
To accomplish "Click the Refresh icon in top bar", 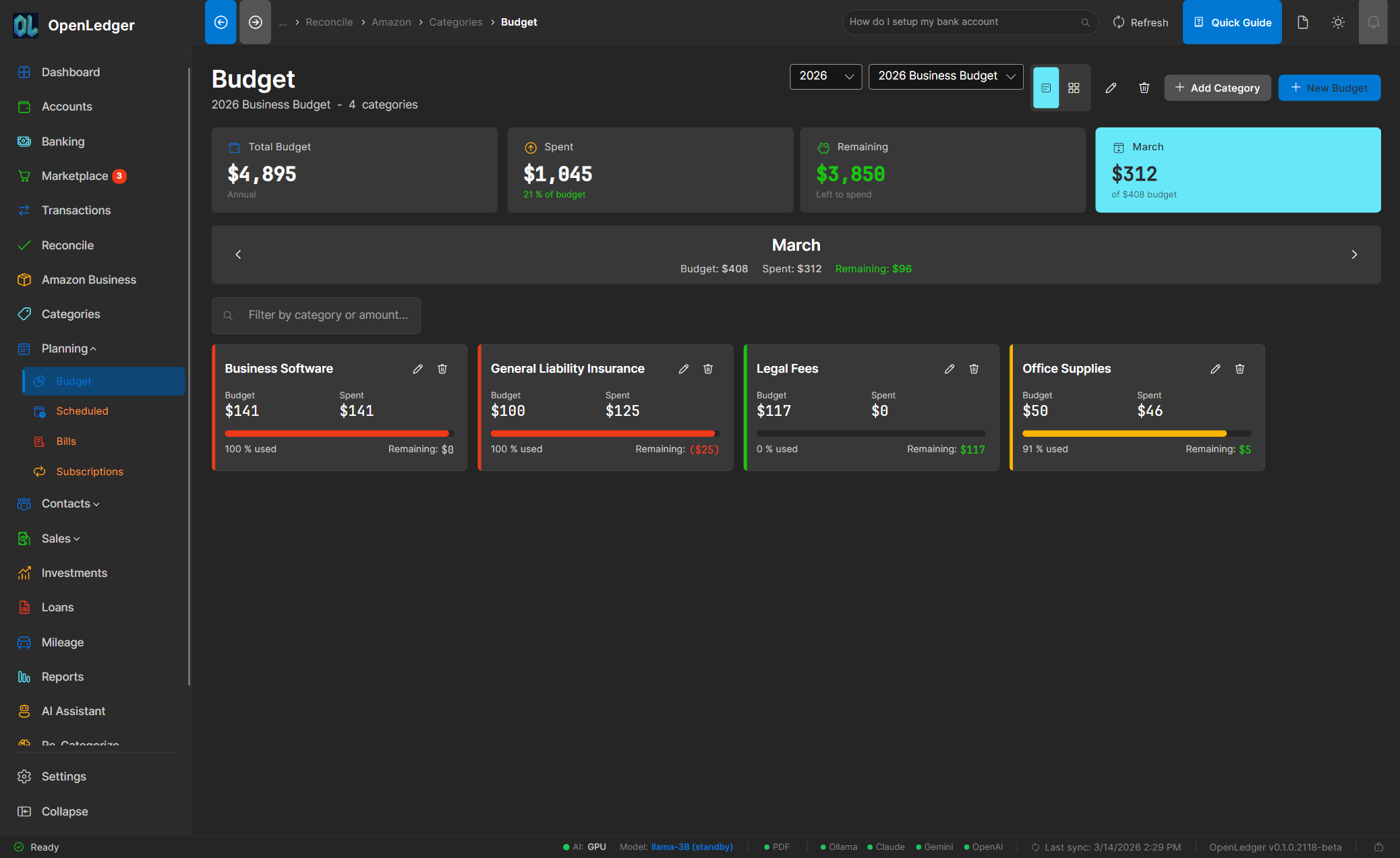I will coord(1118,22).
